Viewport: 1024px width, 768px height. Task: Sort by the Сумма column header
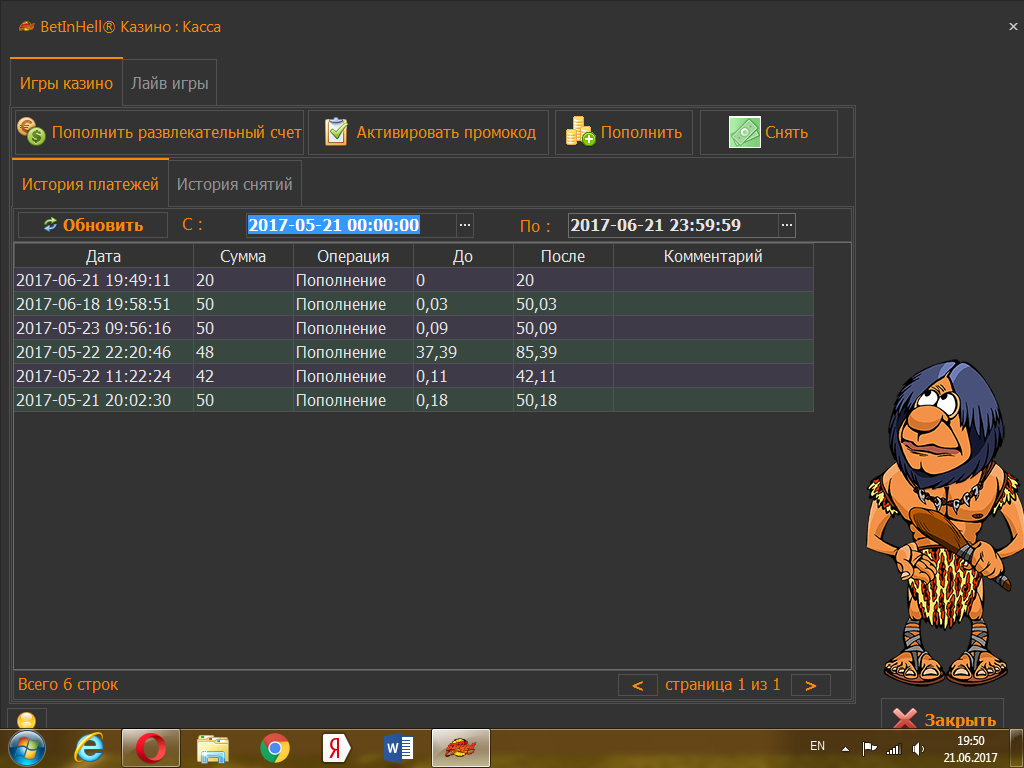coord(243,256)
